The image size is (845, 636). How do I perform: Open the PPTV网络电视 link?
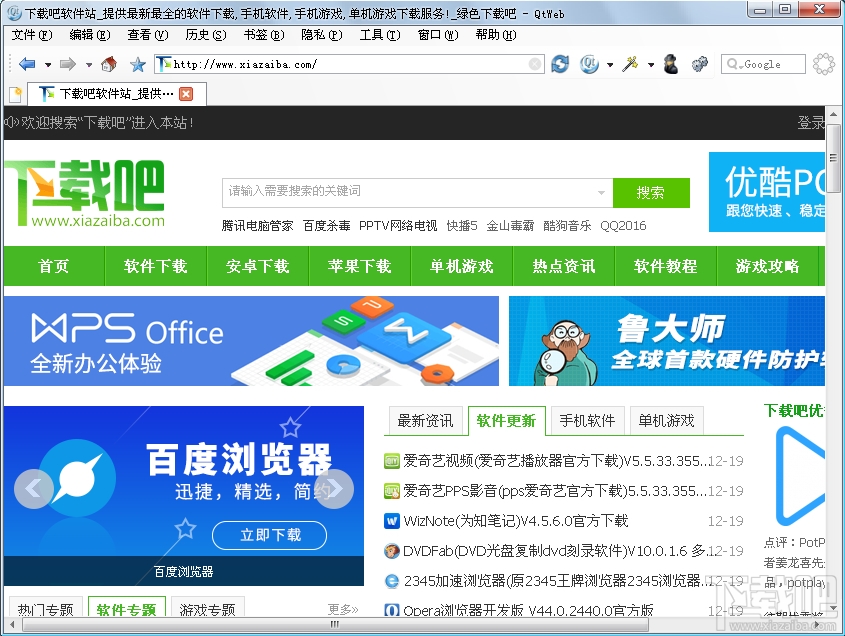[398, 226]
